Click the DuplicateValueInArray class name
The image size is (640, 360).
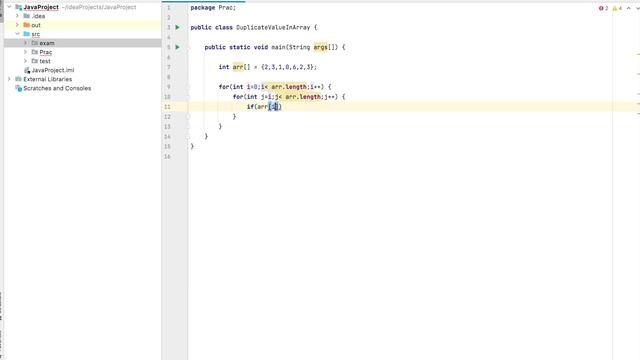pos(273,27)
